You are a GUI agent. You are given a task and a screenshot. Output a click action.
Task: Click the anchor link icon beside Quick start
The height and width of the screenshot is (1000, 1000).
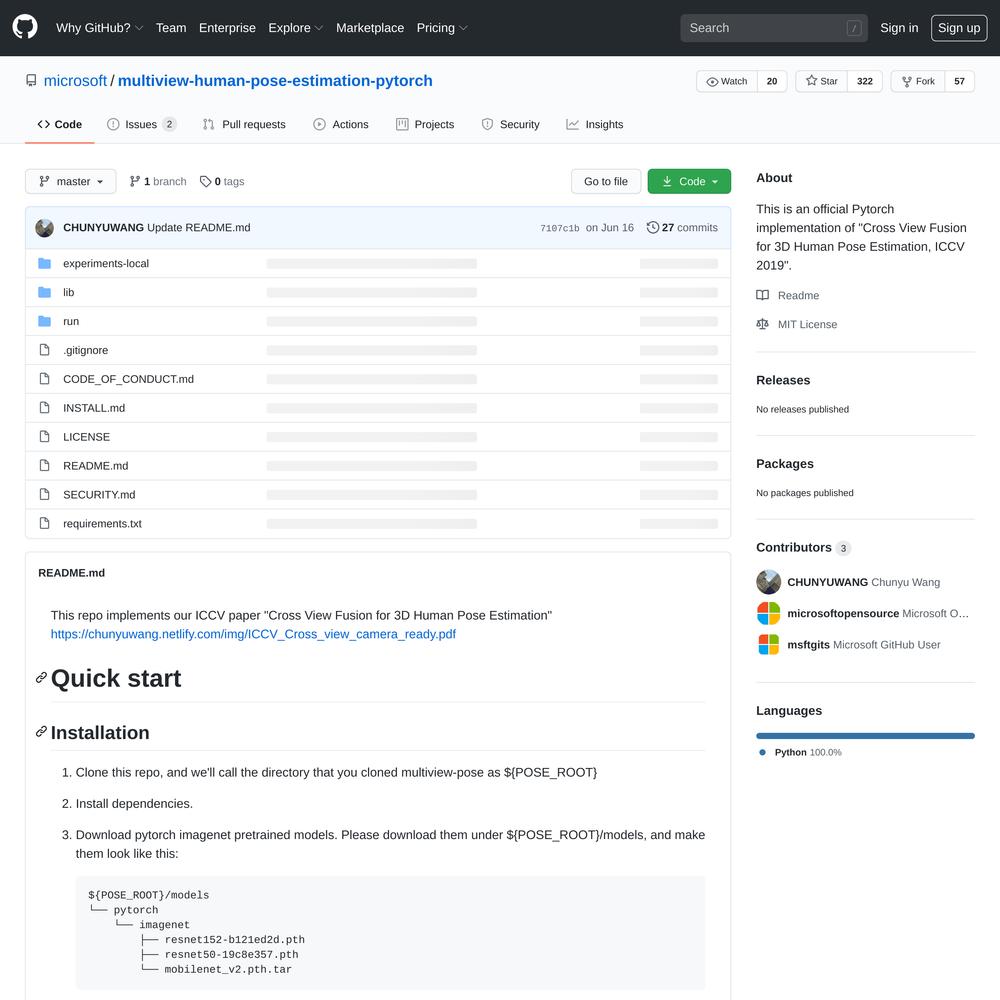pos(41,677)
